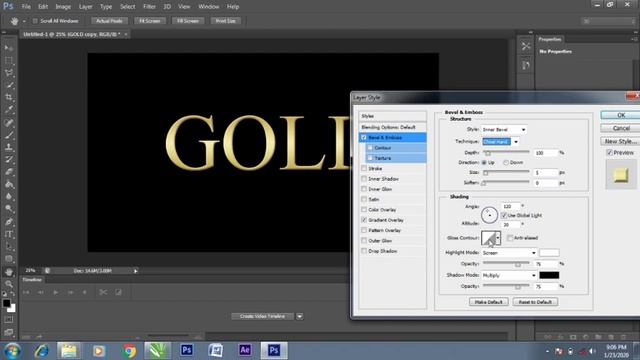The width and height of the screenshot is (640, 360).
Task: Select the Crop tool
Action: tap(9, 97)
